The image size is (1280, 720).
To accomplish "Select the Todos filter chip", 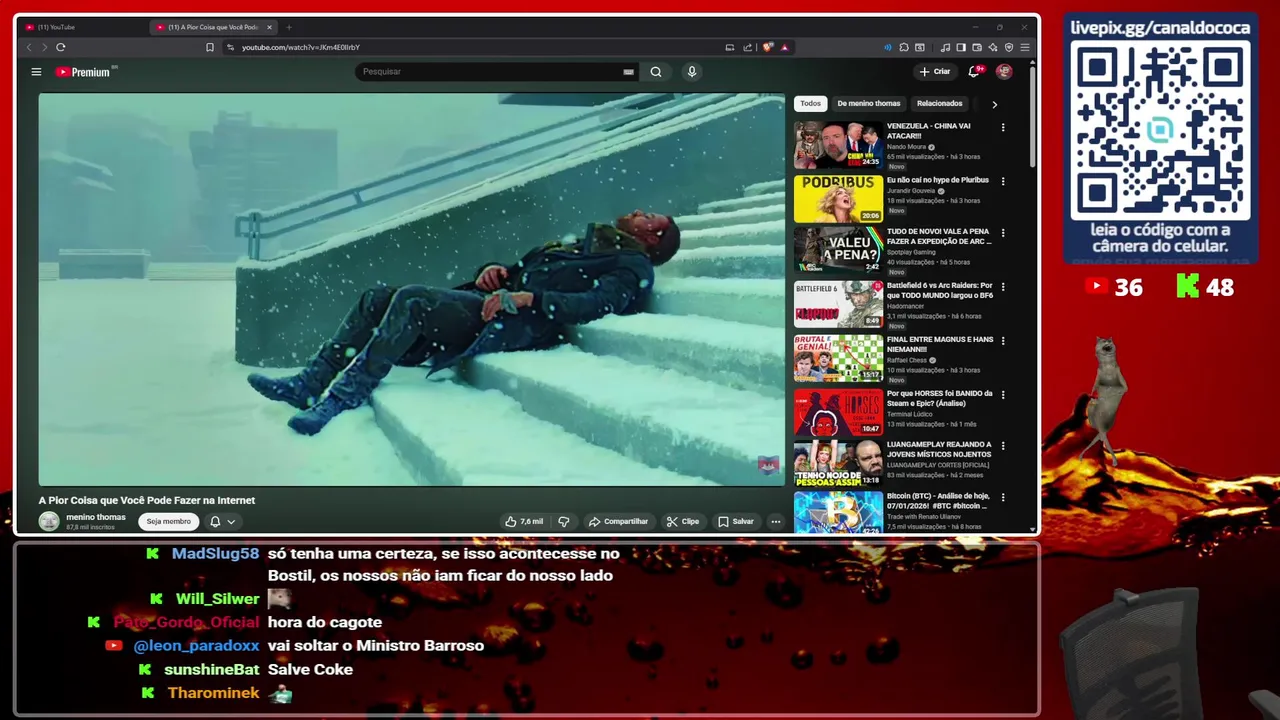I will click(x=810, y=103).
